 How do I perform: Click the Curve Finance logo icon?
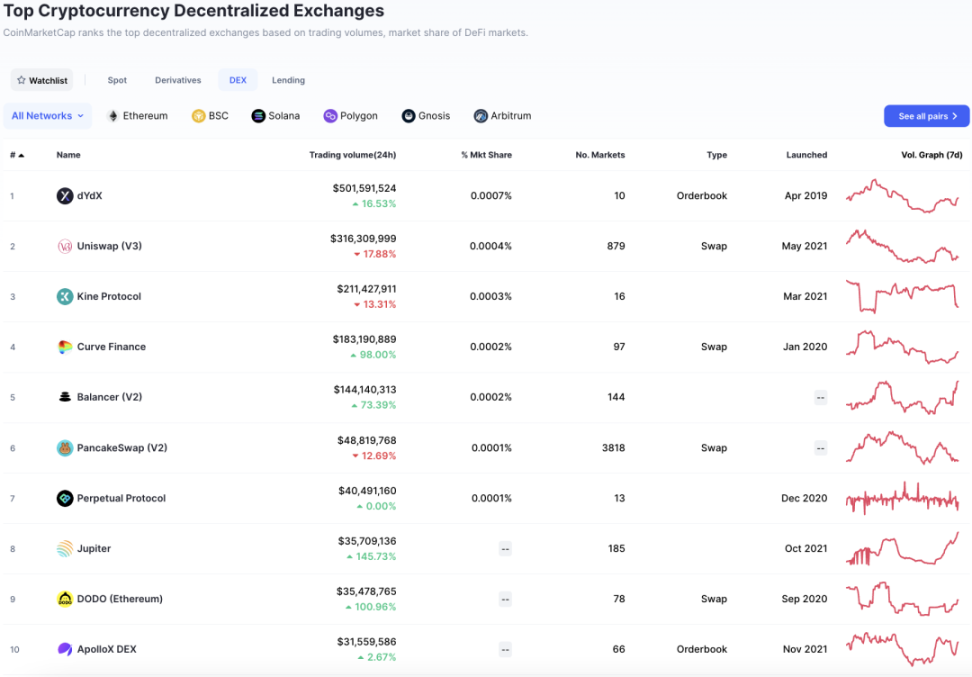[x=64, y=347]
